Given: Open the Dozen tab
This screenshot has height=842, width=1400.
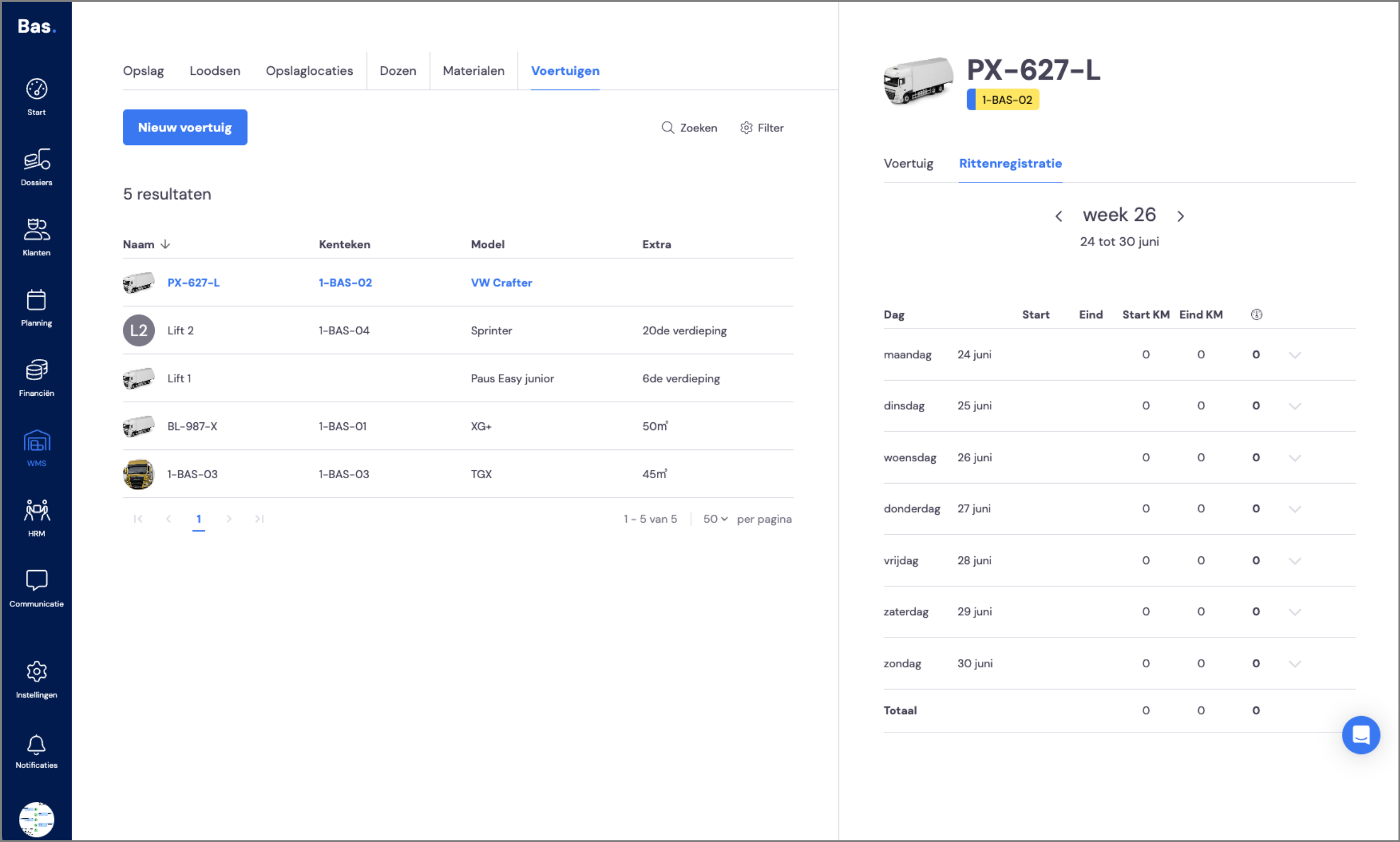Looking at the screenshot, I should click(398, 71).
